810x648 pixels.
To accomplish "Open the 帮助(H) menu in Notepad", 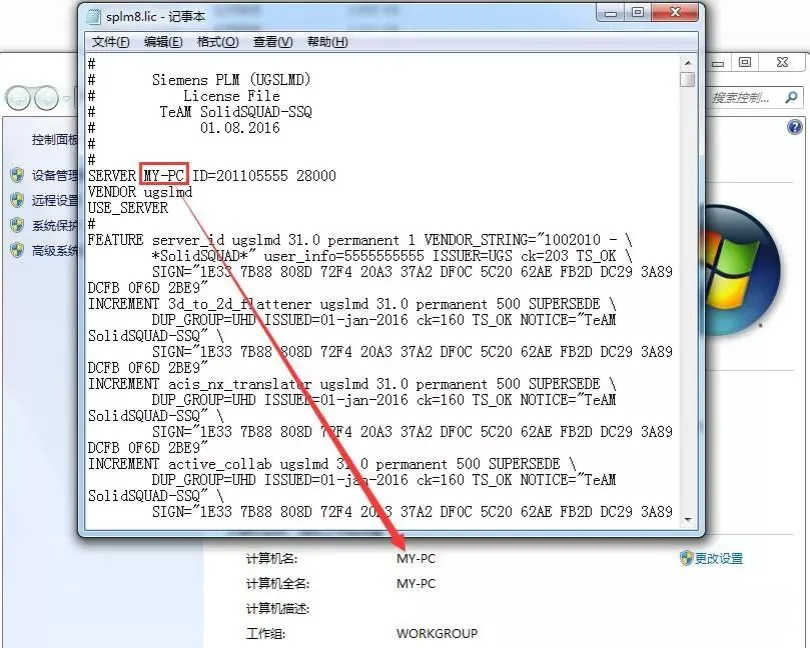I will click(327, 42).
